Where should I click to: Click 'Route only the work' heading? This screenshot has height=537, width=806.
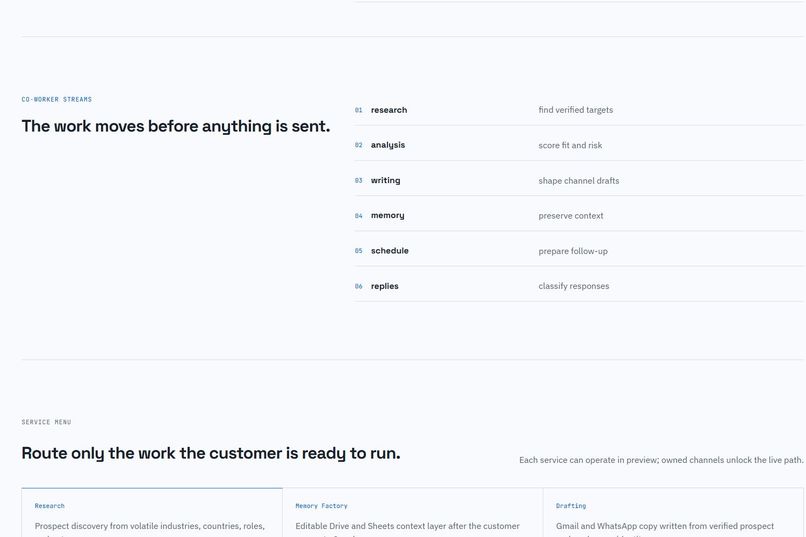[211, 453]
